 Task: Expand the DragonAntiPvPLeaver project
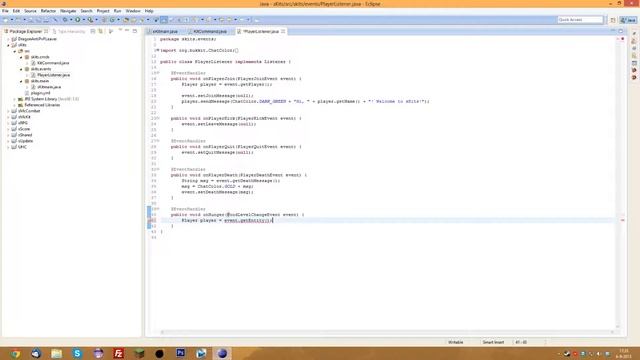click(x=8, y=39)
